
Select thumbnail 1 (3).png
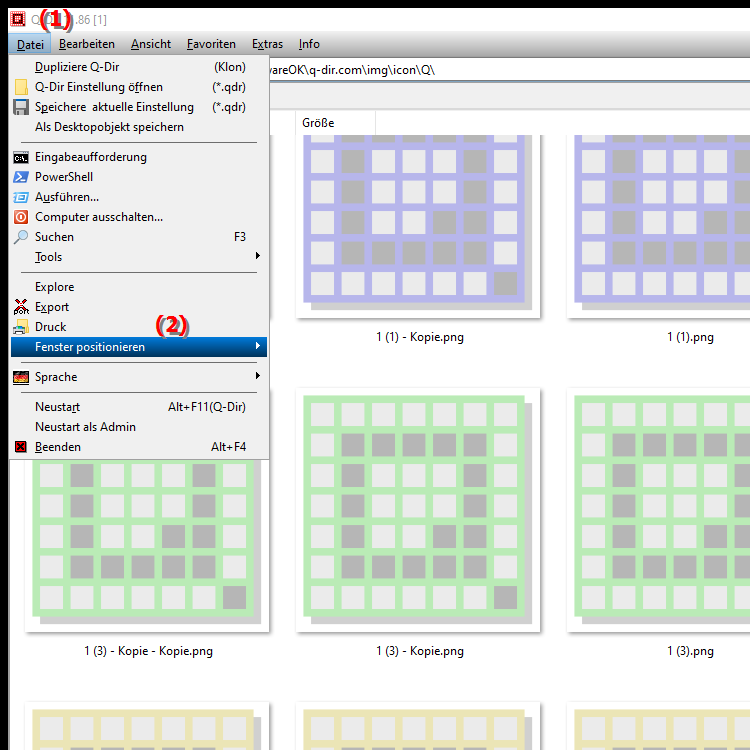658,510
